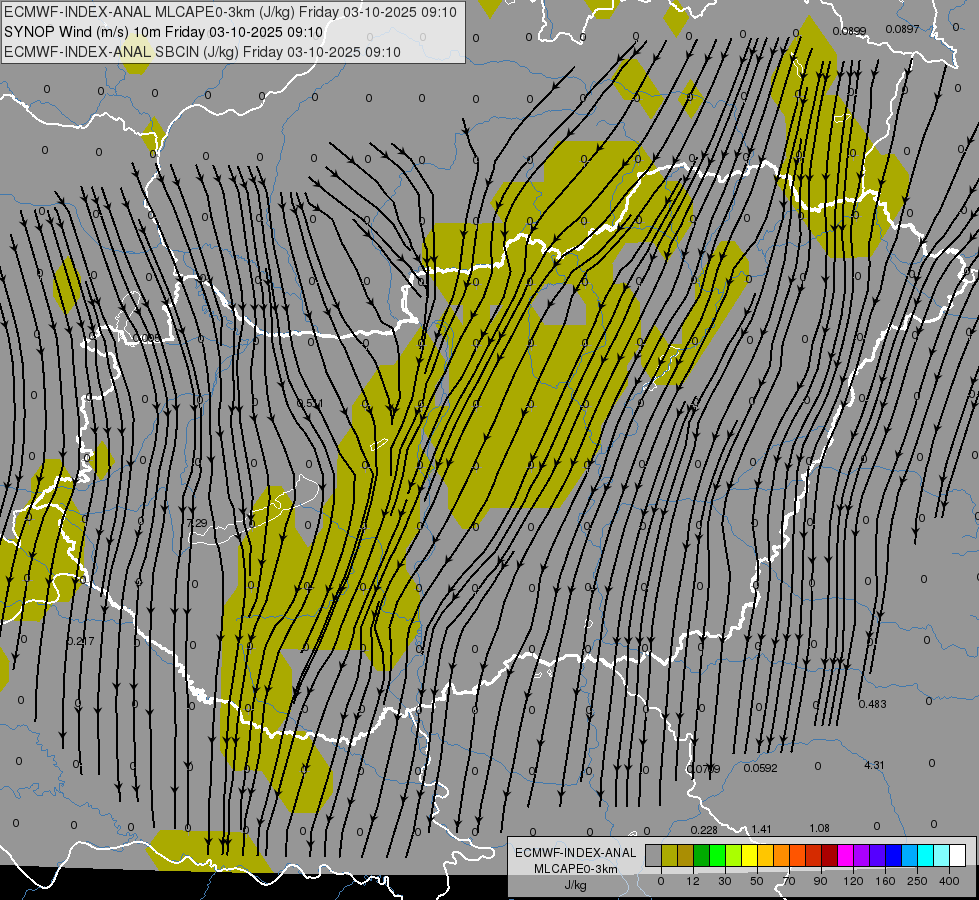Viewport: 979px width, 900px height.
Task: Click the map value 0.0899
Action: click(849, 31)
